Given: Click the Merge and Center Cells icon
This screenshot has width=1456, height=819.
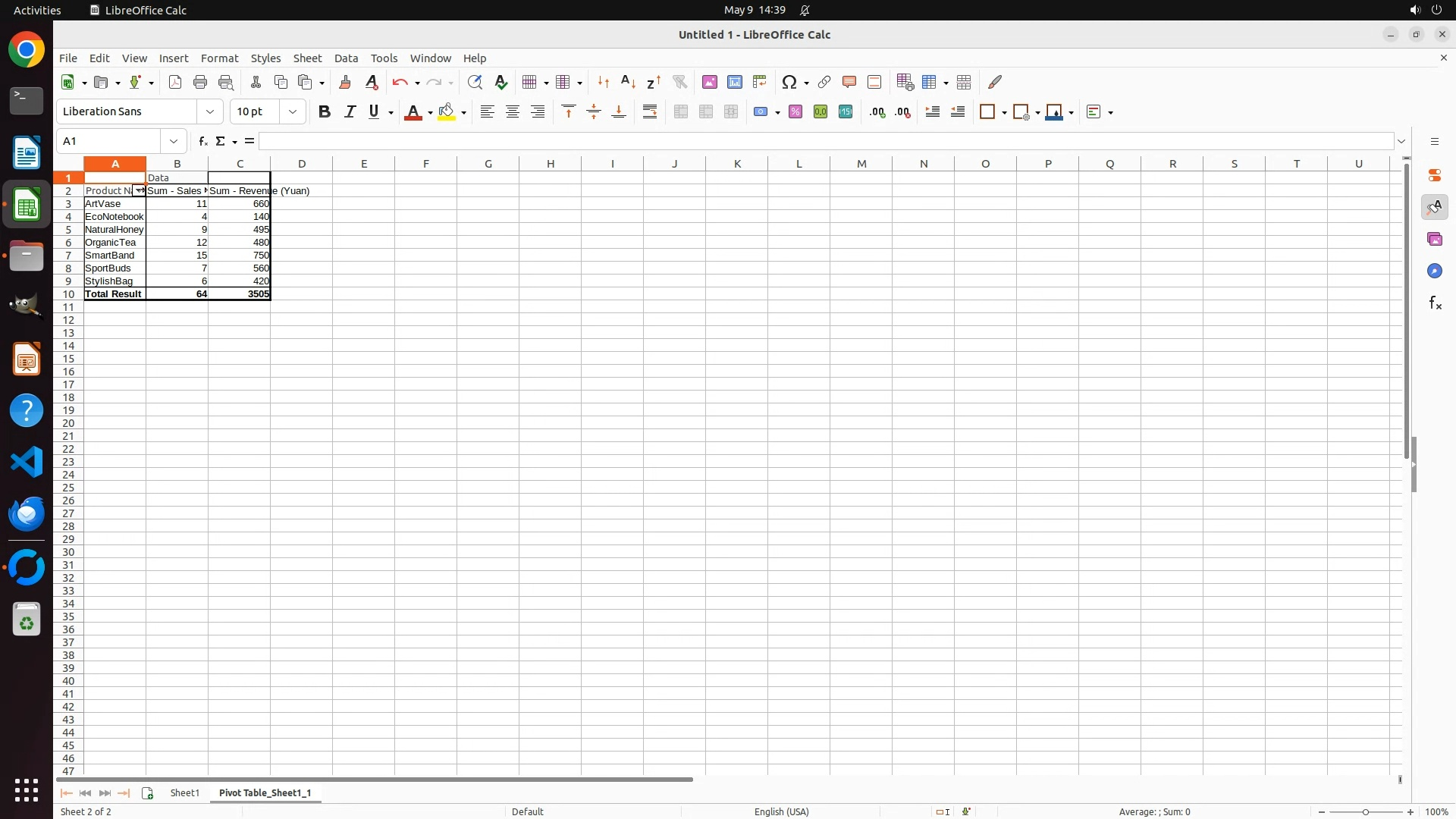Looking at the screenshot, I should [x=680, y=112].
